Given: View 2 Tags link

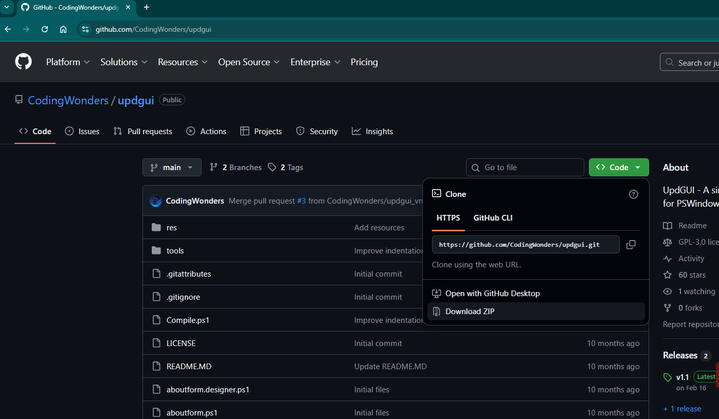Looking at the screenshot, I should (x=286, y=167).
